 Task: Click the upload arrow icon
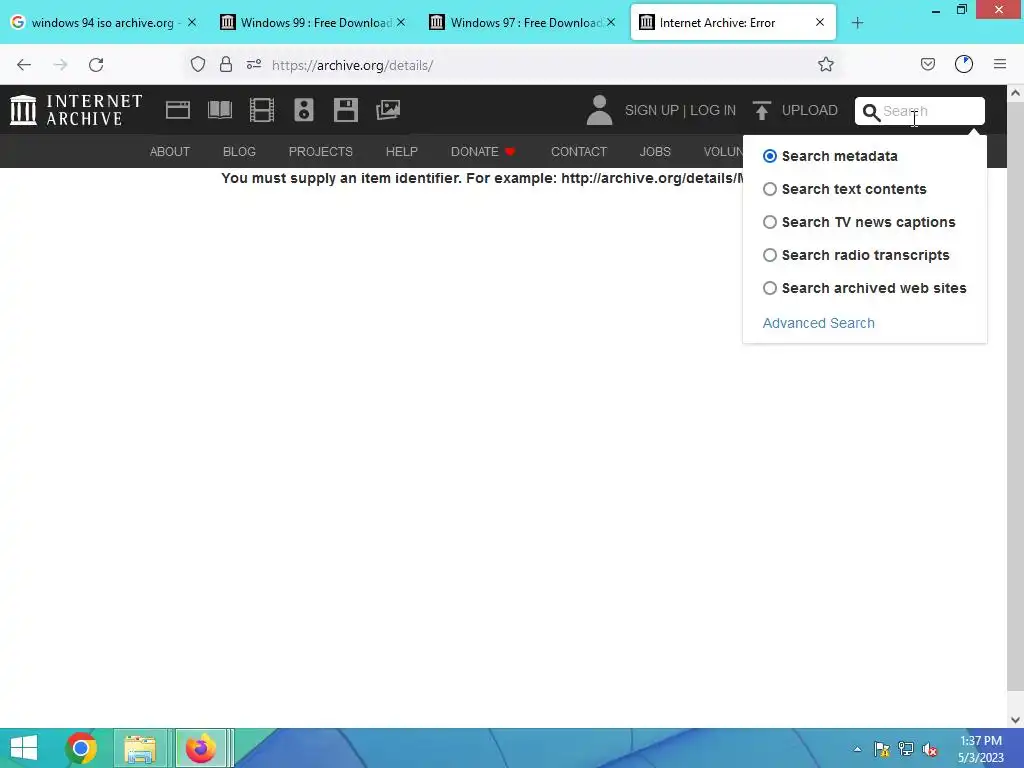pyautogui.click(x=761, y=110)
